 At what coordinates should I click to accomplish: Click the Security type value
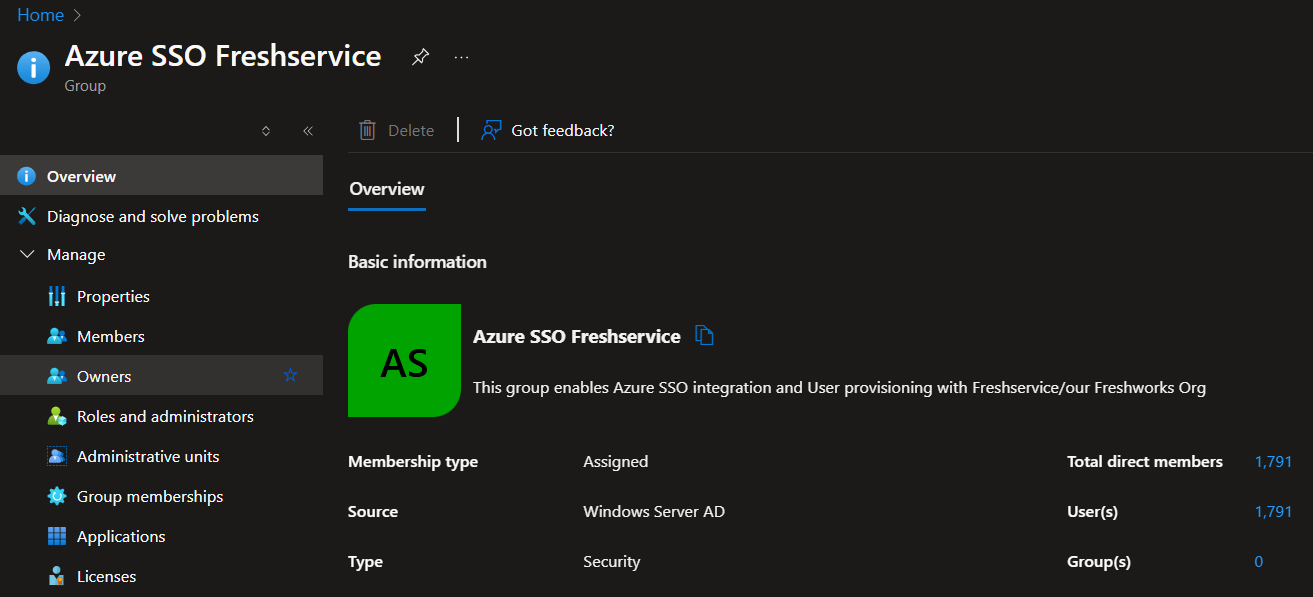(612, 561)
